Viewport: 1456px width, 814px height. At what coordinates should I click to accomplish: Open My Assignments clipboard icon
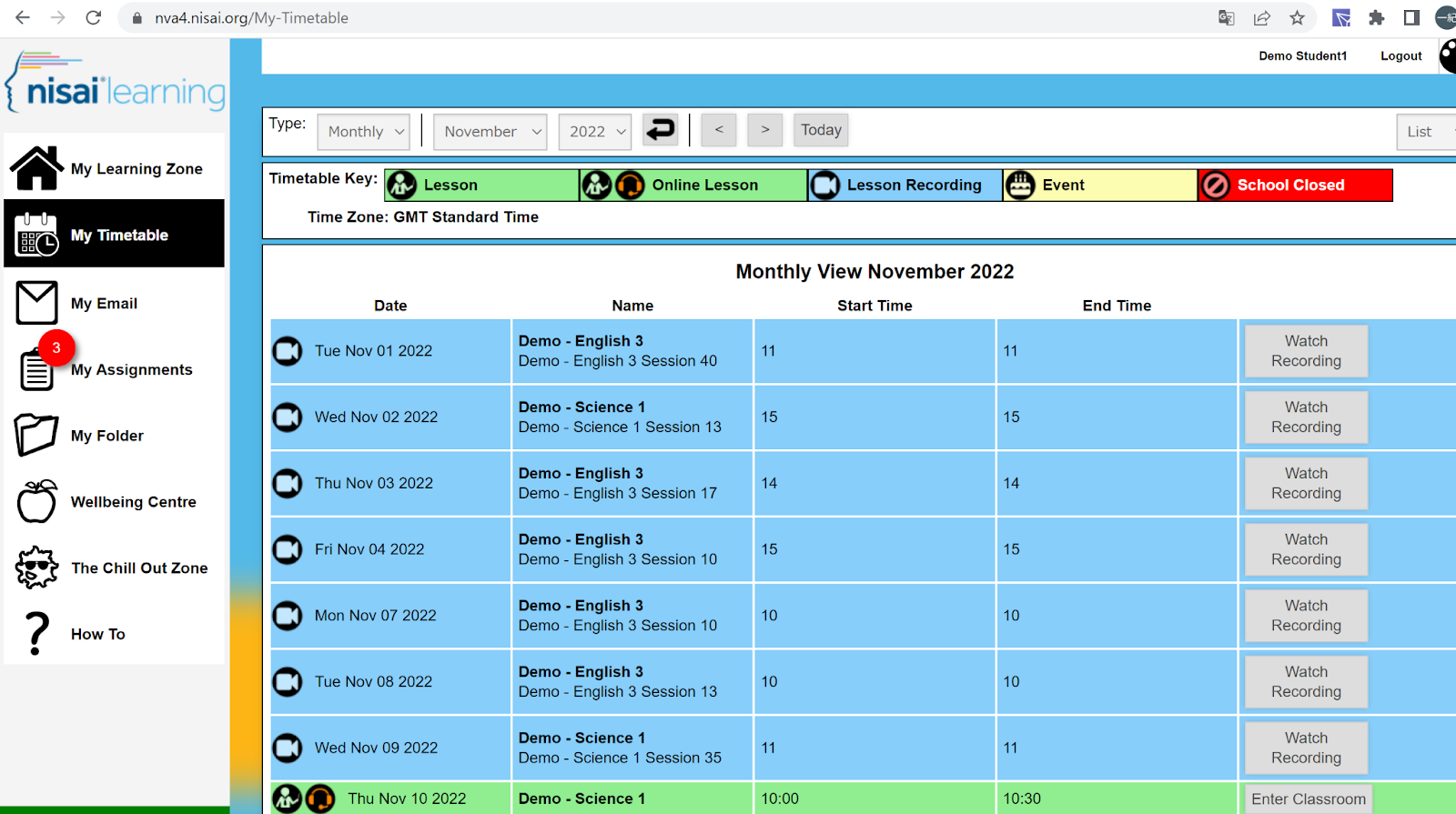pos(36,370)
